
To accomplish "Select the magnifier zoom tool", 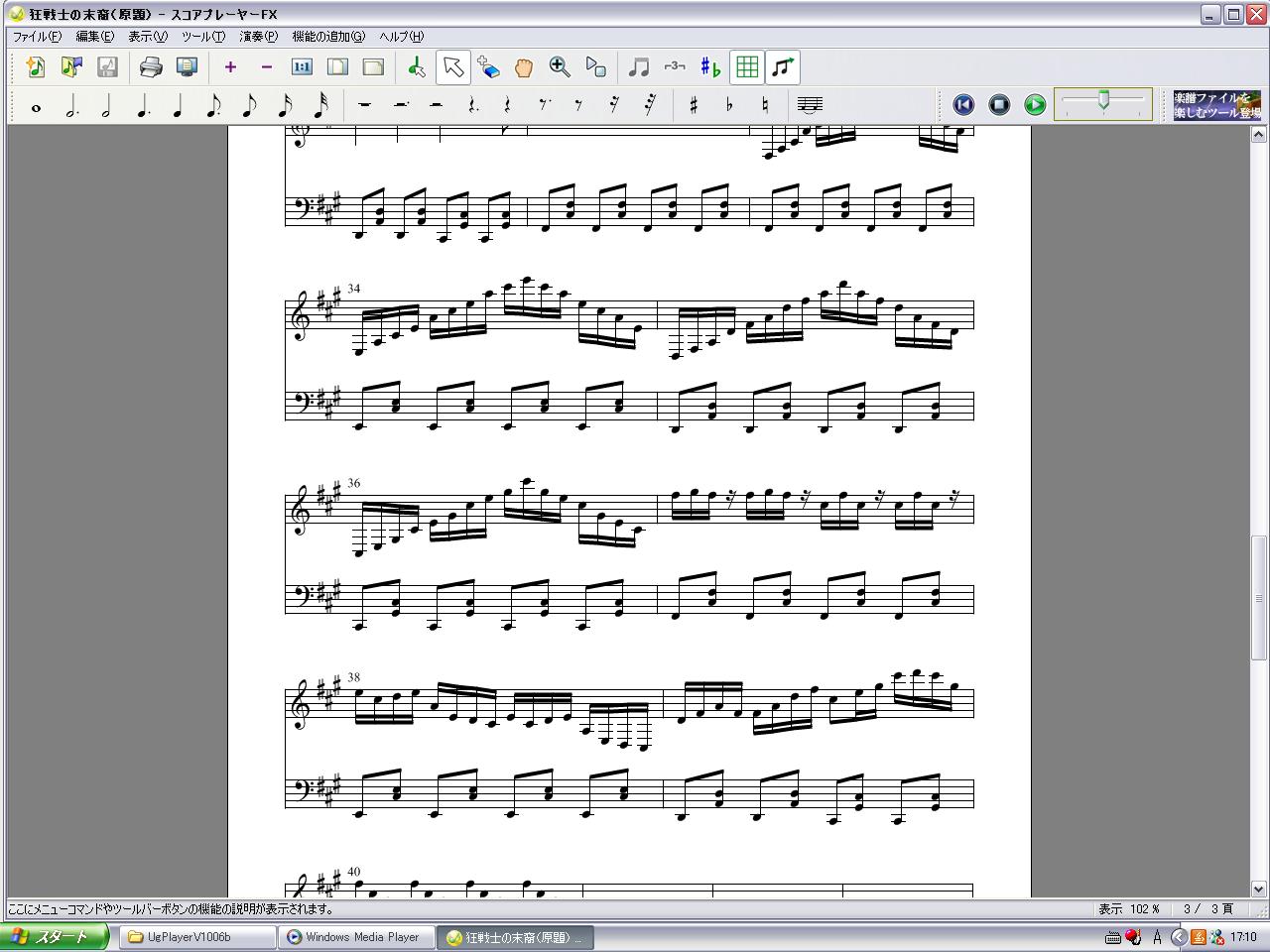I will tap(560, 67).
